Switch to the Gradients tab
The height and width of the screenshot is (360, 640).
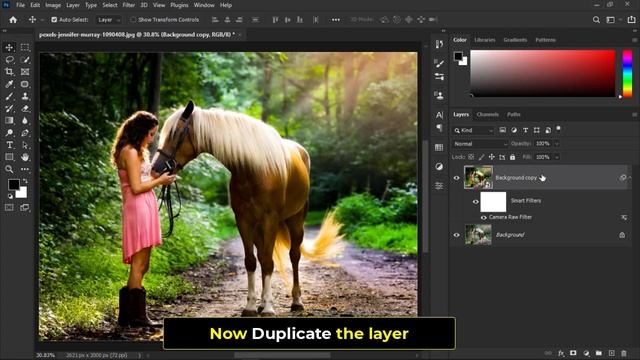[515, 40]
